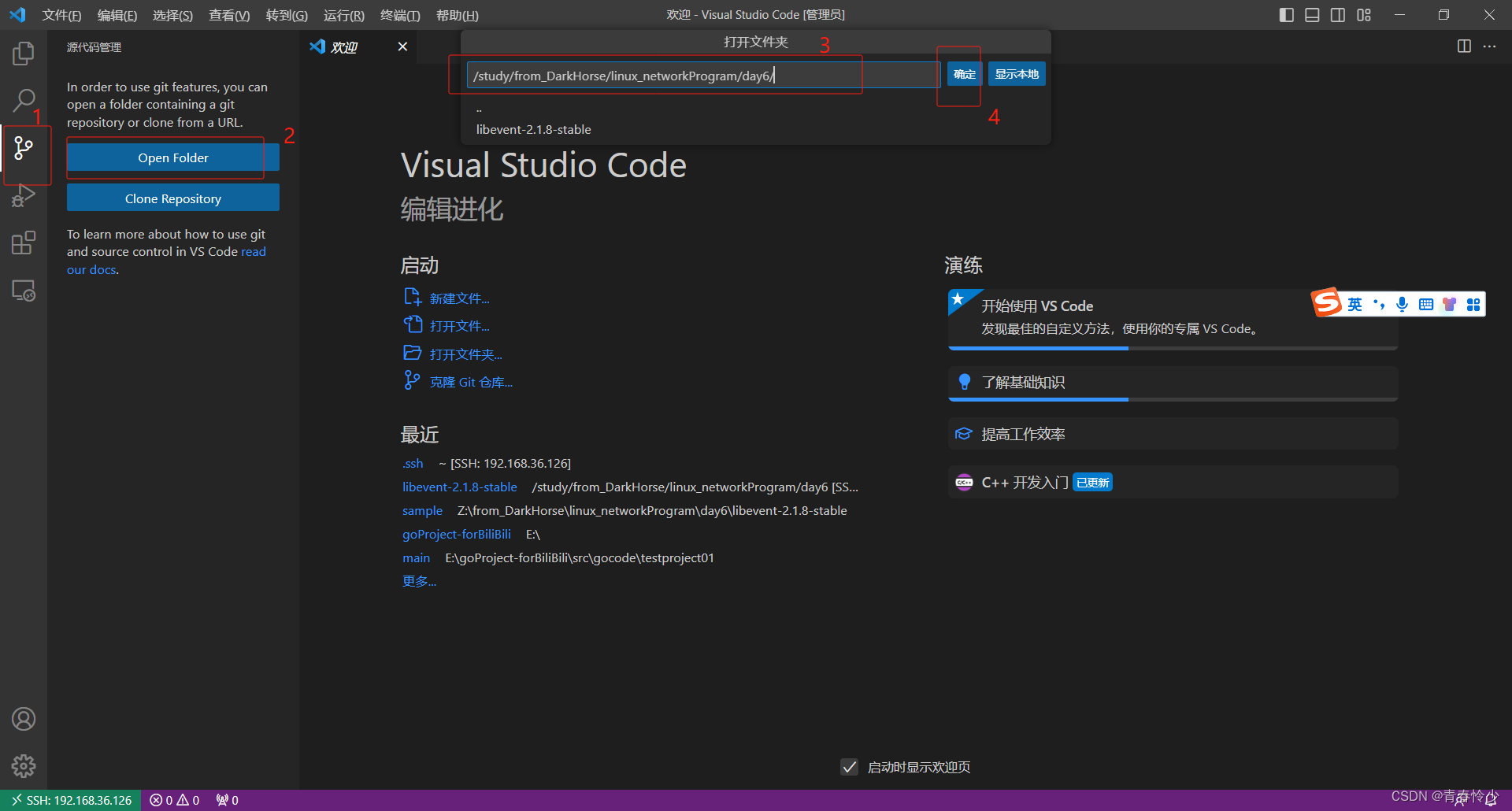
Task: Click the 确定 button in the open folder dialog
Action: (x=963, y=73)
